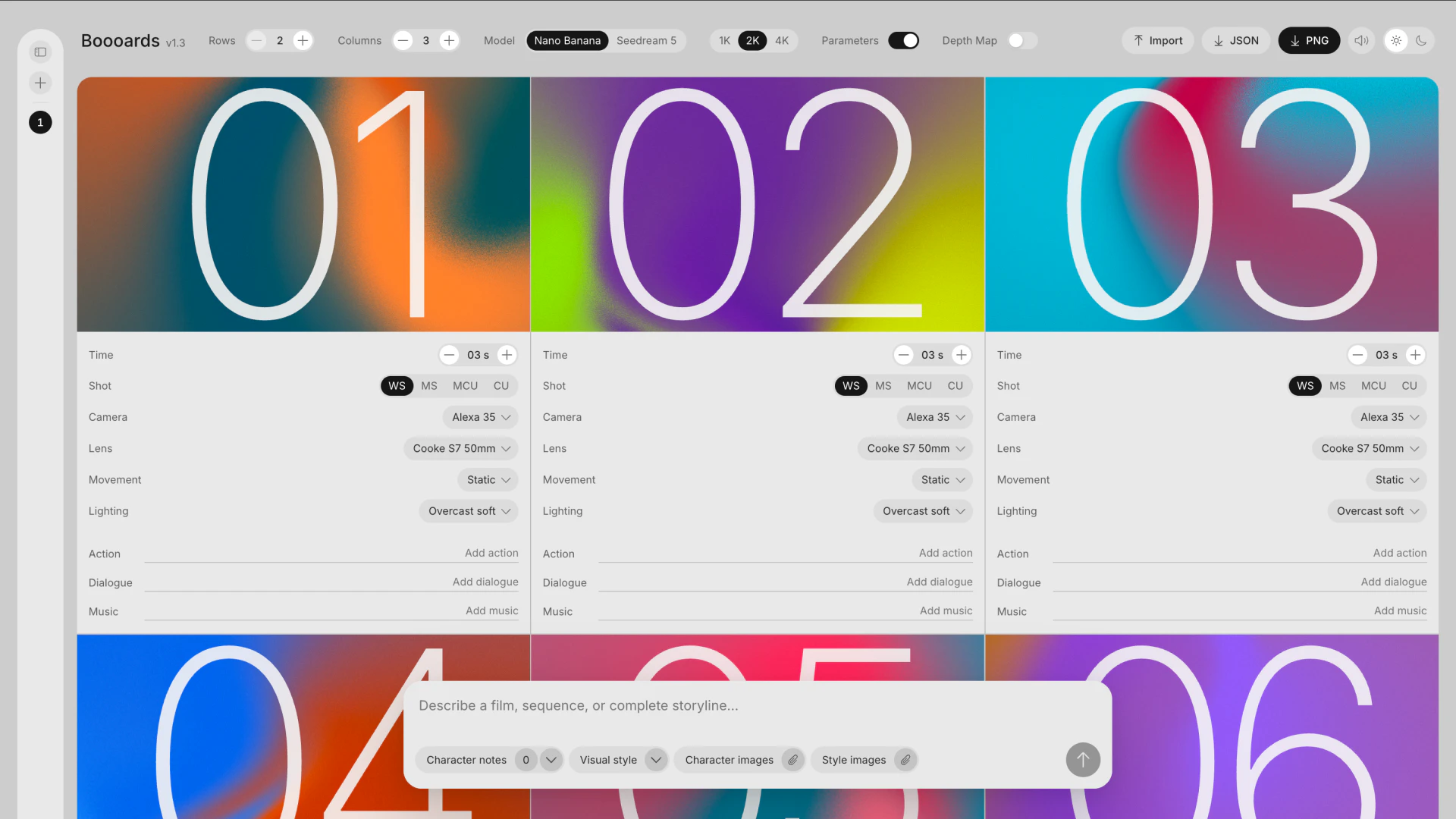The width and height of the screenshot is (1456, 819).
Task: Select the 06 storyboard image
Action: click(x=1212, y=726)
